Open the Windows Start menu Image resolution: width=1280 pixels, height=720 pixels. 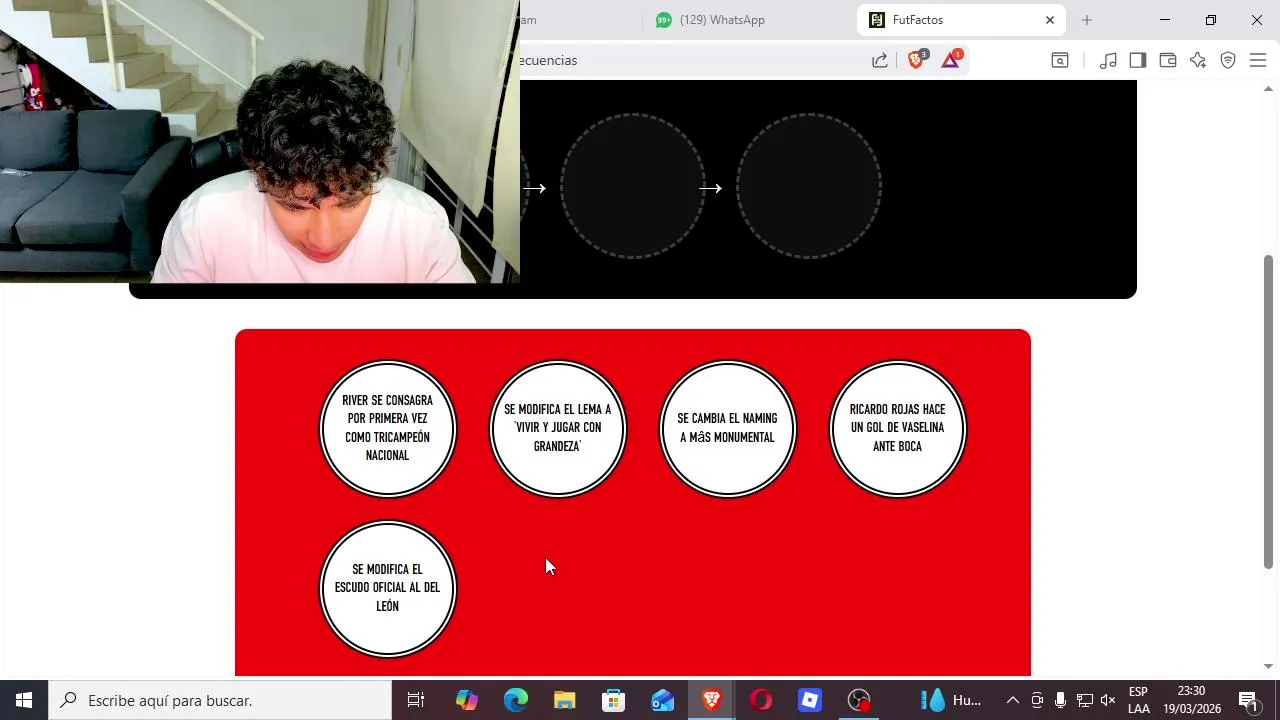coord(24,700)
